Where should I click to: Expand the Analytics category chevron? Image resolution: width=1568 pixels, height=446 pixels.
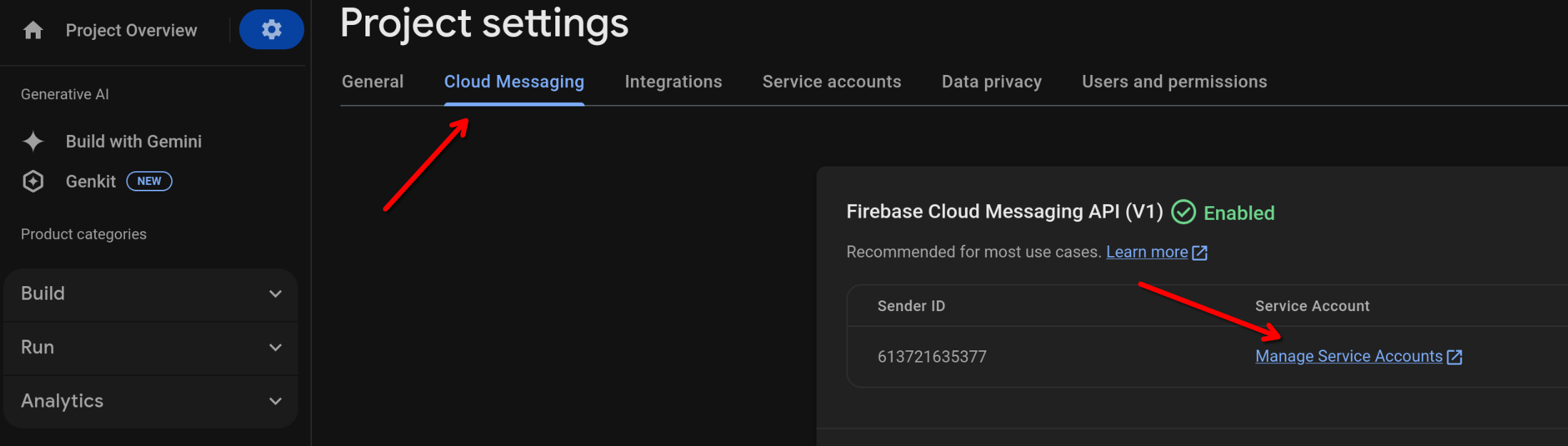[275, 401]
